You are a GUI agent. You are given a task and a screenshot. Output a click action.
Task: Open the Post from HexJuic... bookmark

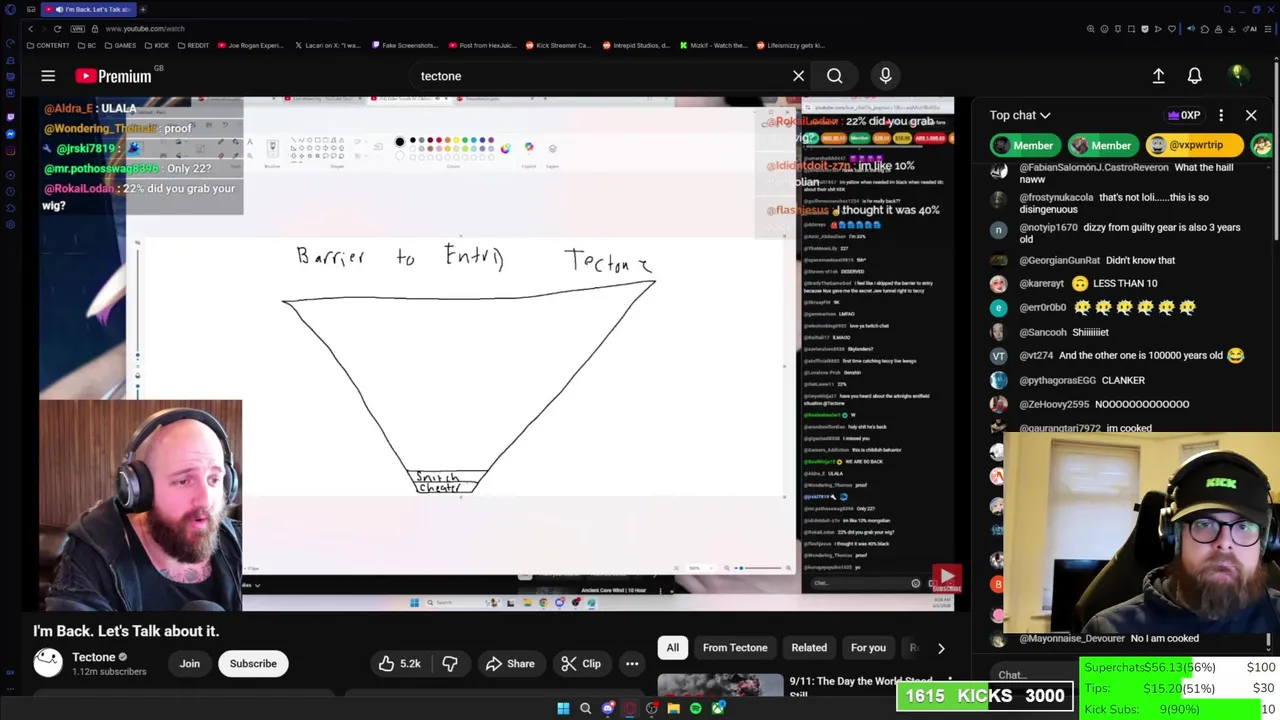pos(484,45)
